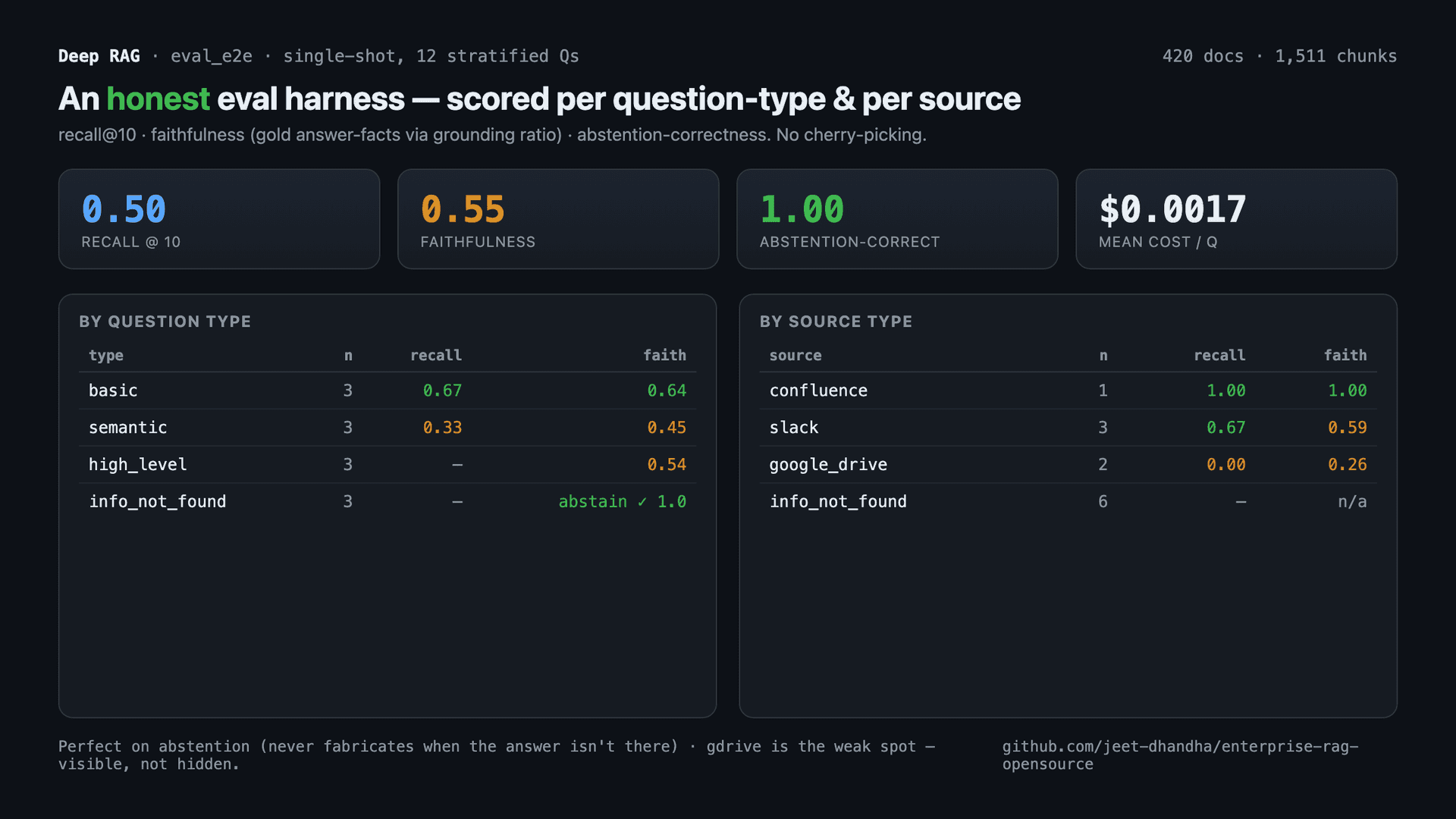Viewport: 1456px width, 819px height.
Task: Select the semantic question type row
Action: (388, 428)
